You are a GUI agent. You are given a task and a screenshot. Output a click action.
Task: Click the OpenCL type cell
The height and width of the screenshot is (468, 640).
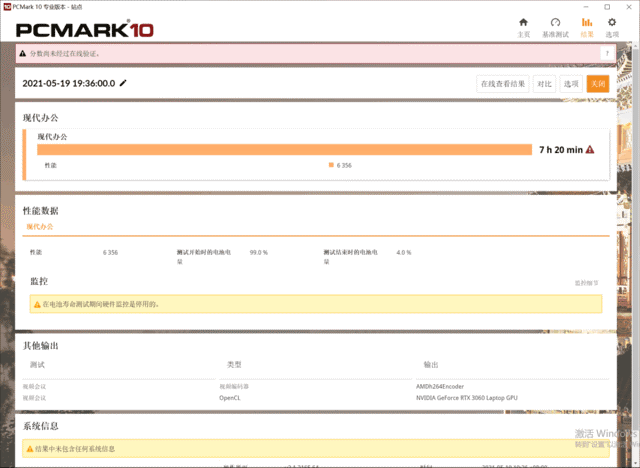point(230,398)
